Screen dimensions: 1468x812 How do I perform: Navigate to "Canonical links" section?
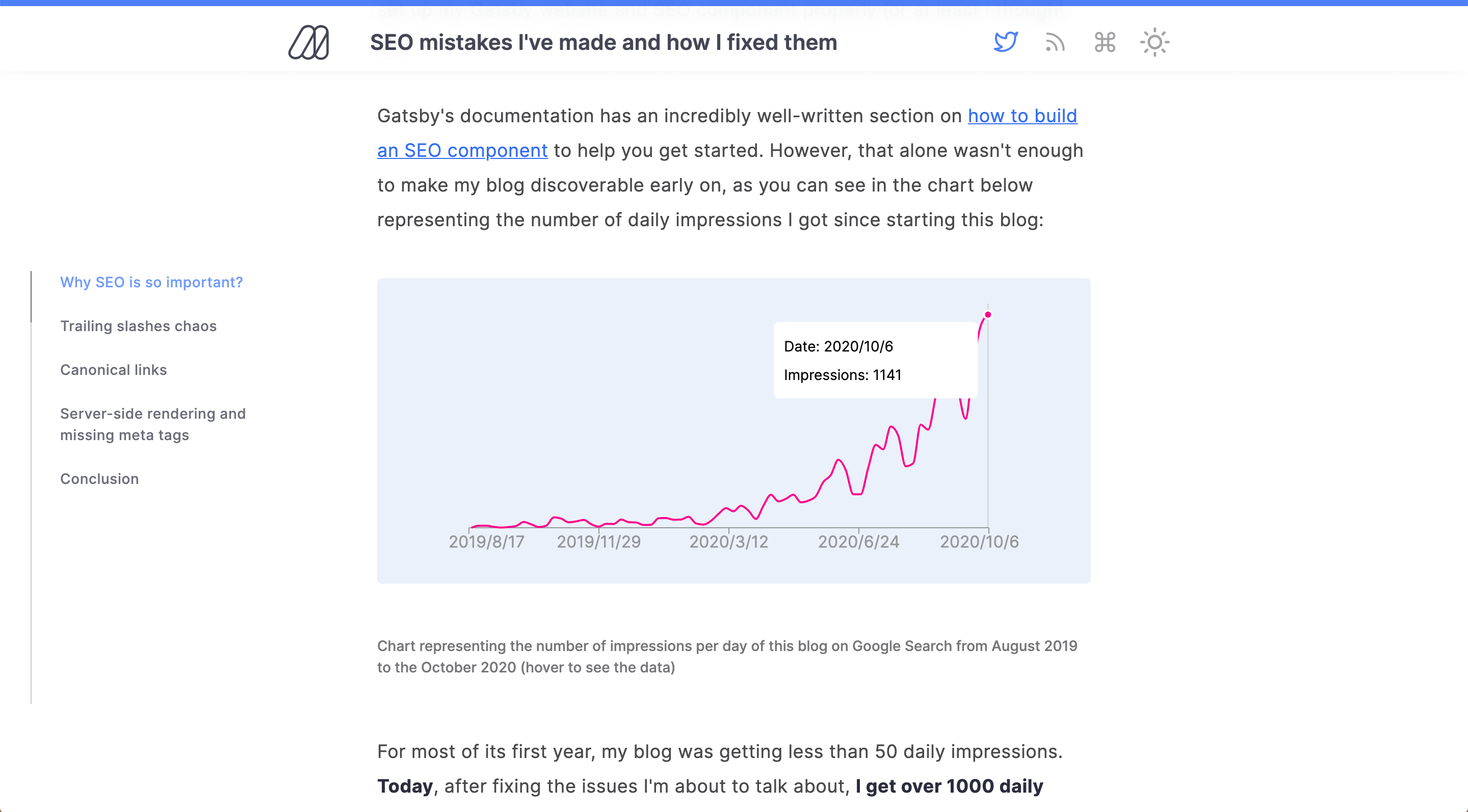(113, 370)
